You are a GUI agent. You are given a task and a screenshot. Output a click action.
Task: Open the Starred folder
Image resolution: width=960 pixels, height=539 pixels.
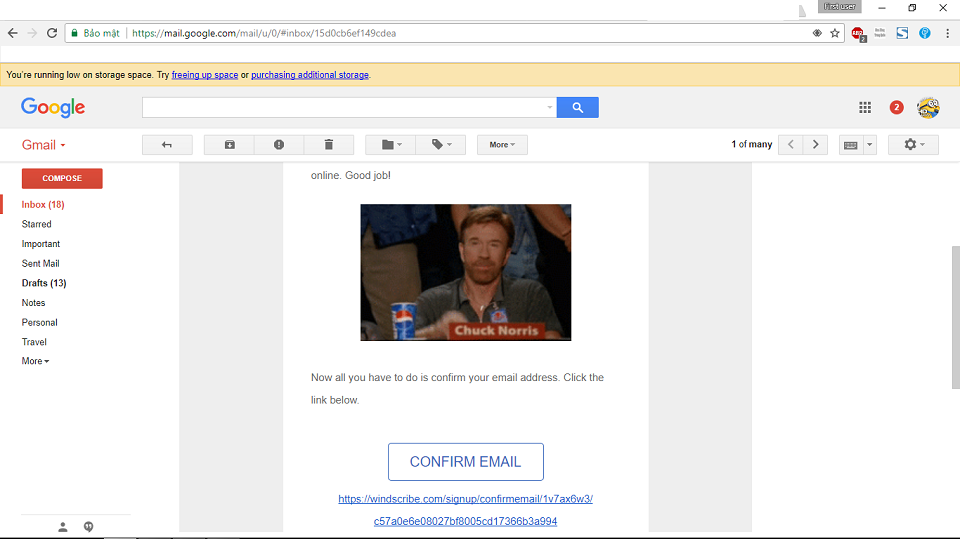[37, 224]
